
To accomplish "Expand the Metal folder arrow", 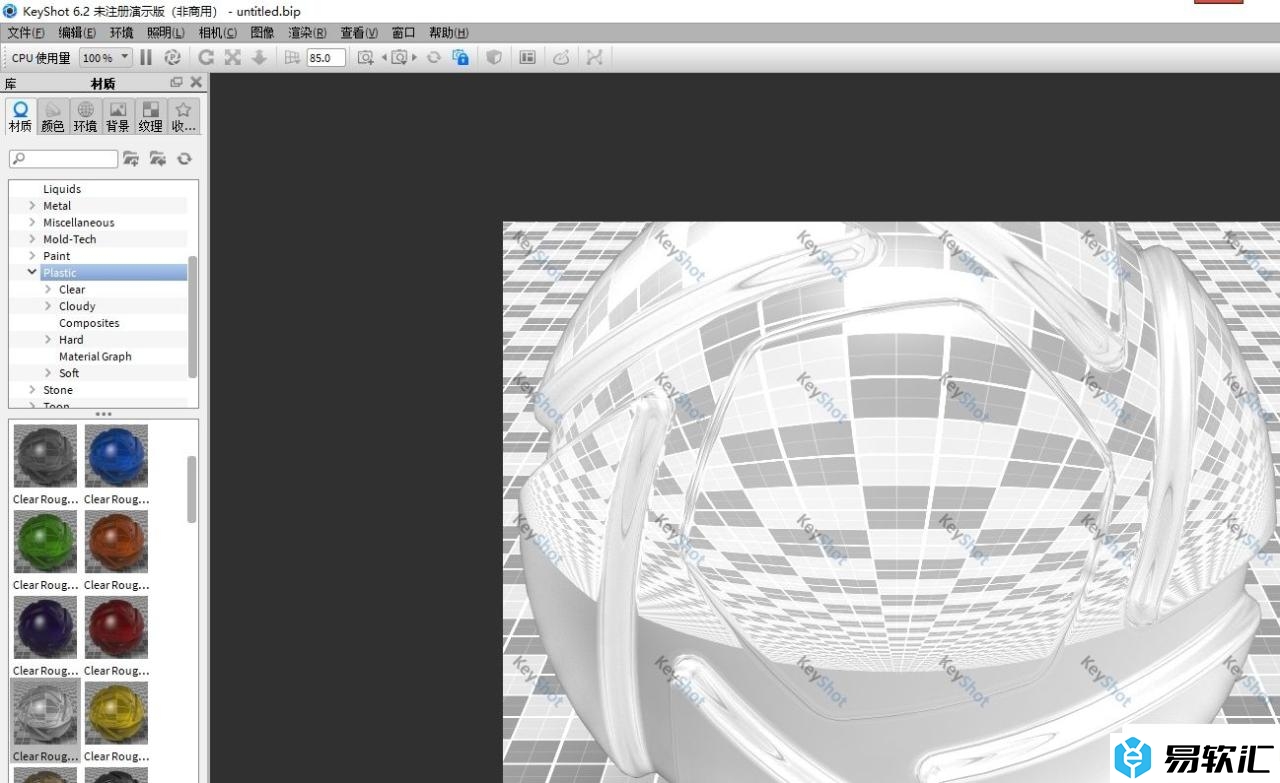I will click(x=32, y=206).
